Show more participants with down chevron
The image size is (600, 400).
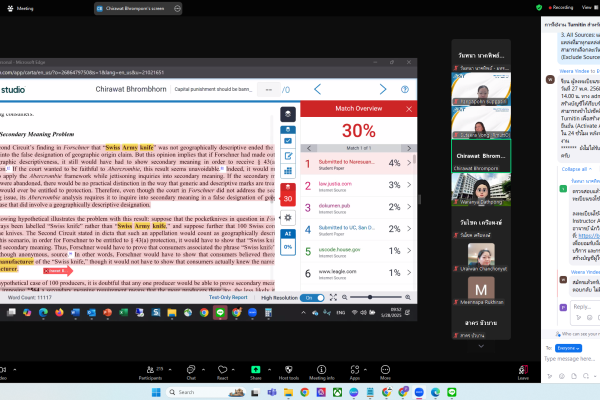click(x=481, y=346)
